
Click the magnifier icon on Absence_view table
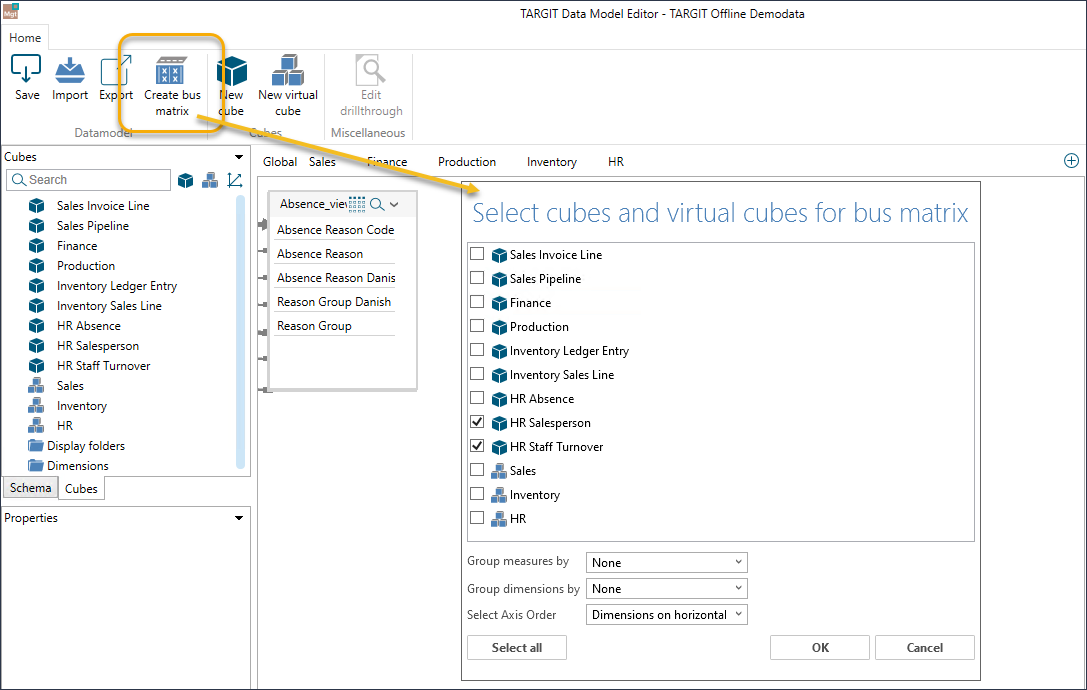377,204
